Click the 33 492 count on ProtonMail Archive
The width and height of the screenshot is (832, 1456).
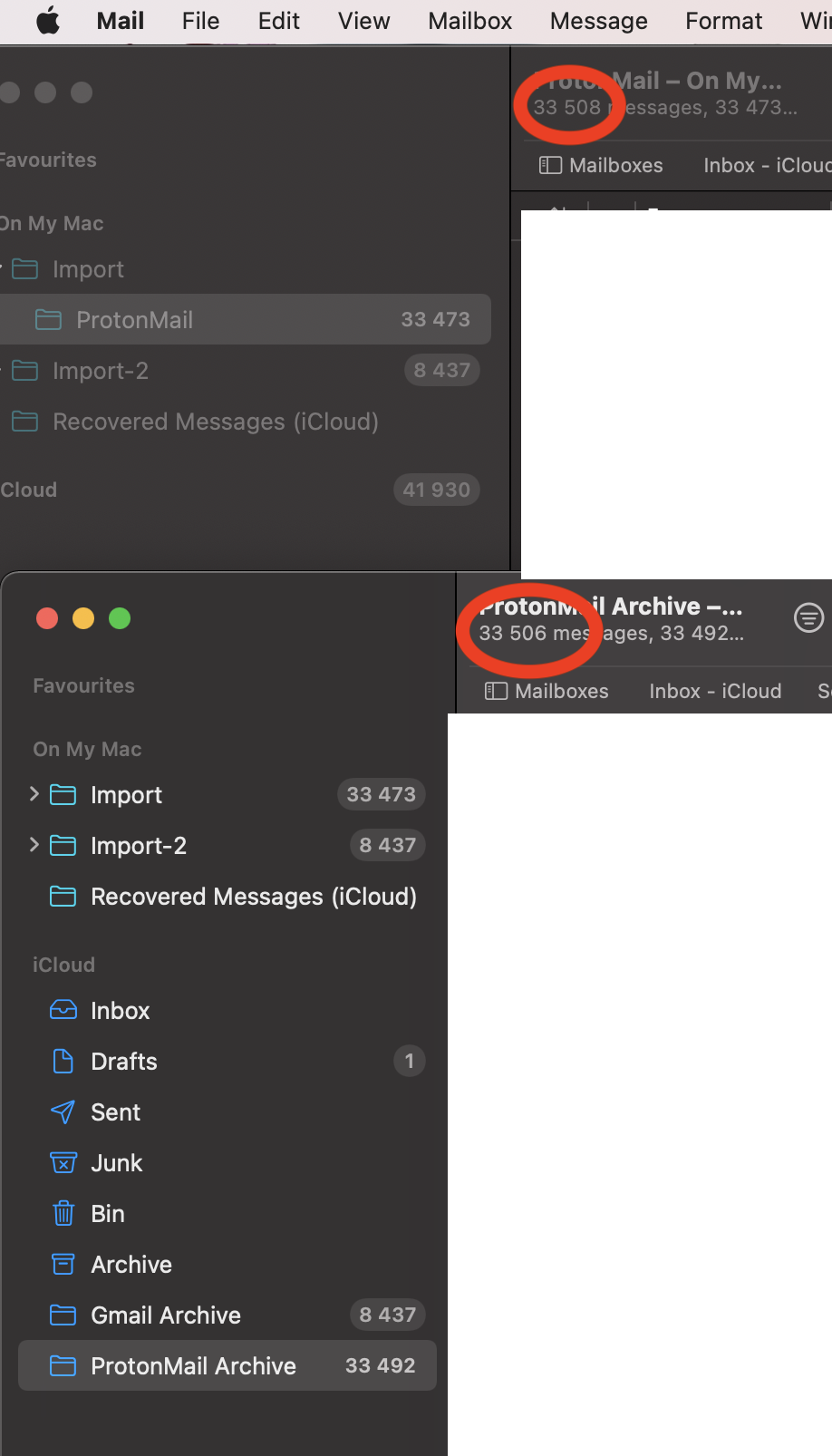pos(380,1365)
